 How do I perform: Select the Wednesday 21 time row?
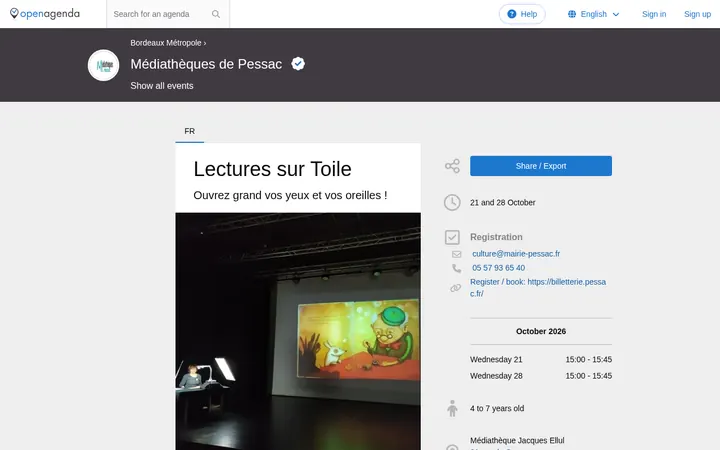[x=541, y=360]
